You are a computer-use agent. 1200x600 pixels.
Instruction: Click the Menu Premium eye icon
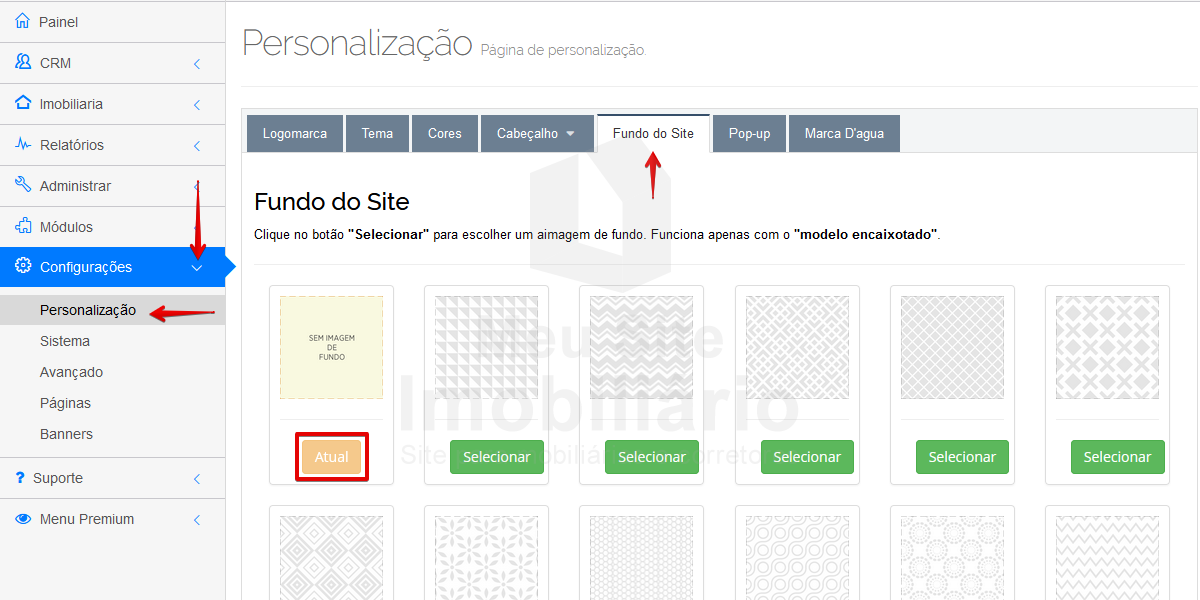click(x=23, y=519)
